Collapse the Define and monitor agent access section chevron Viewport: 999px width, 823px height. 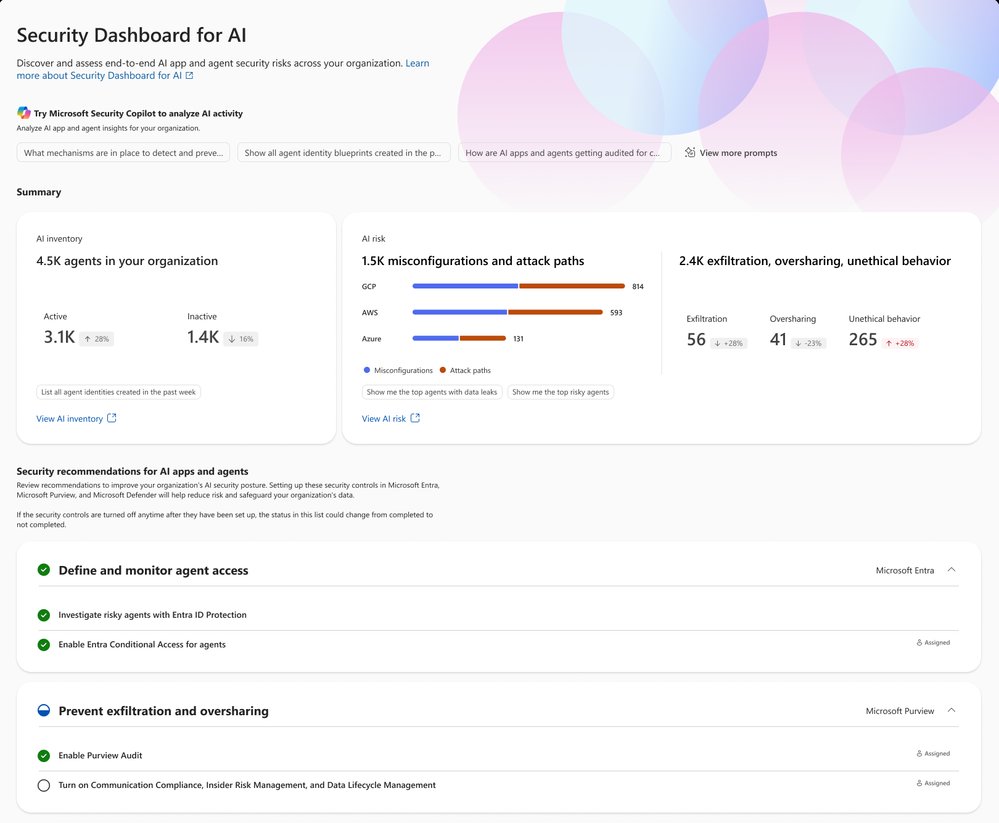[951, 569]
